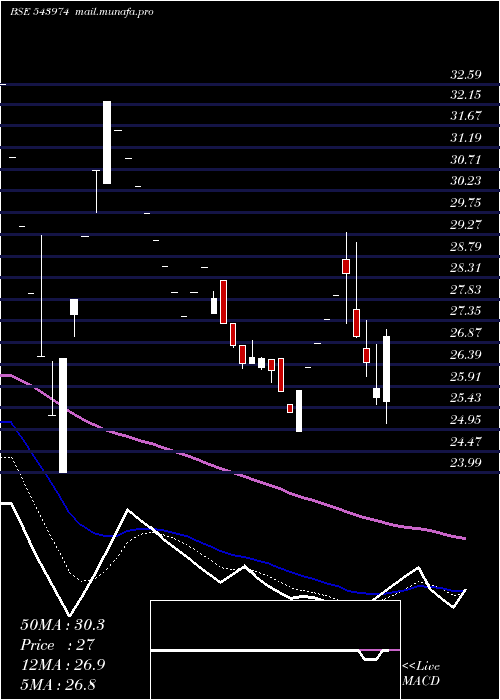This screenshot has width=500, height=700.
Task: Click the 32.15 price axis label
Action: point(466,95)
